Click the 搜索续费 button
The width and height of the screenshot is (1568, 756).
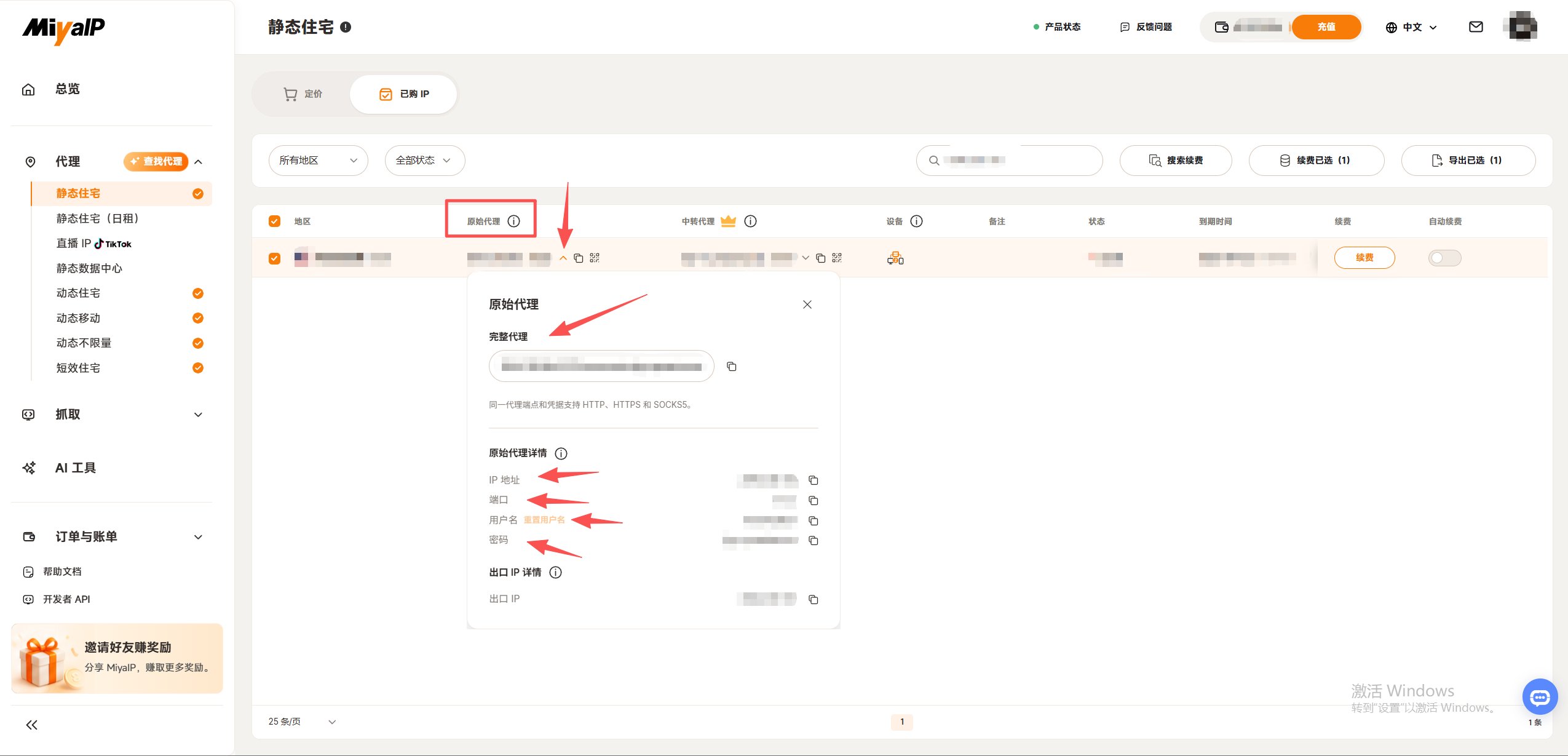[x=1175, y=161]
